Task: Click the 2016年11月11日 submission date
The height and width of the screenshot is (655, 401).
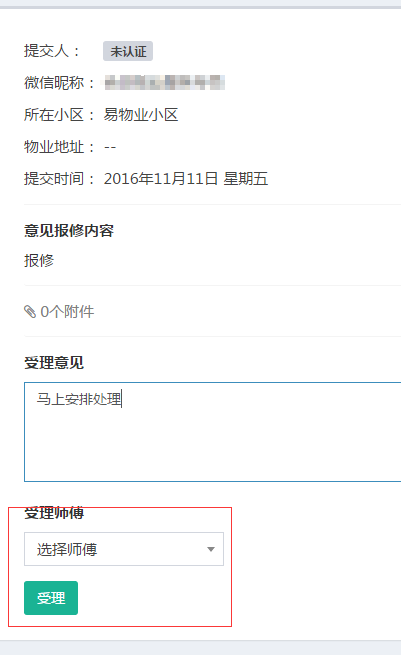Action: click(x=161, y=179)
